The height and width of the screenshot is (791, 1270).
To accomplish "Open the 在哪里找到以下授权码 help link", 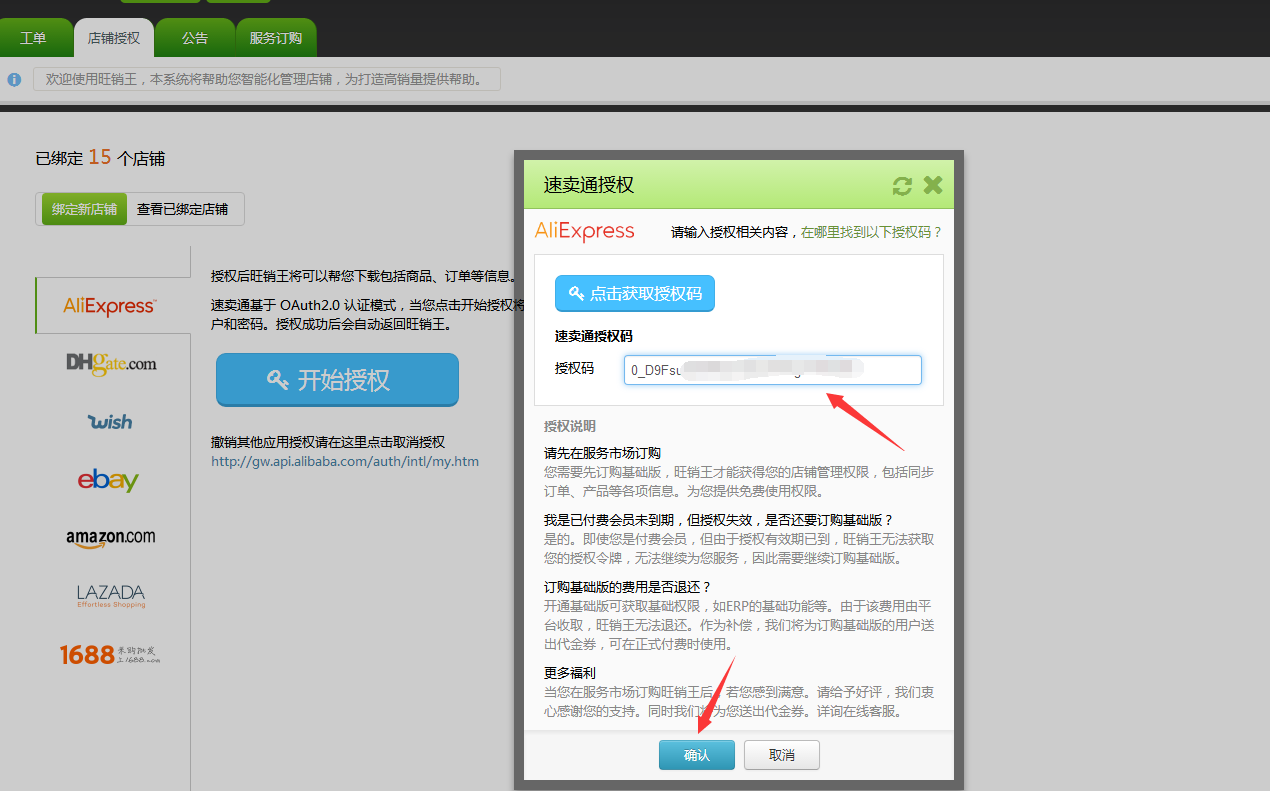I will pyautogui.click(x=871, y=232).
